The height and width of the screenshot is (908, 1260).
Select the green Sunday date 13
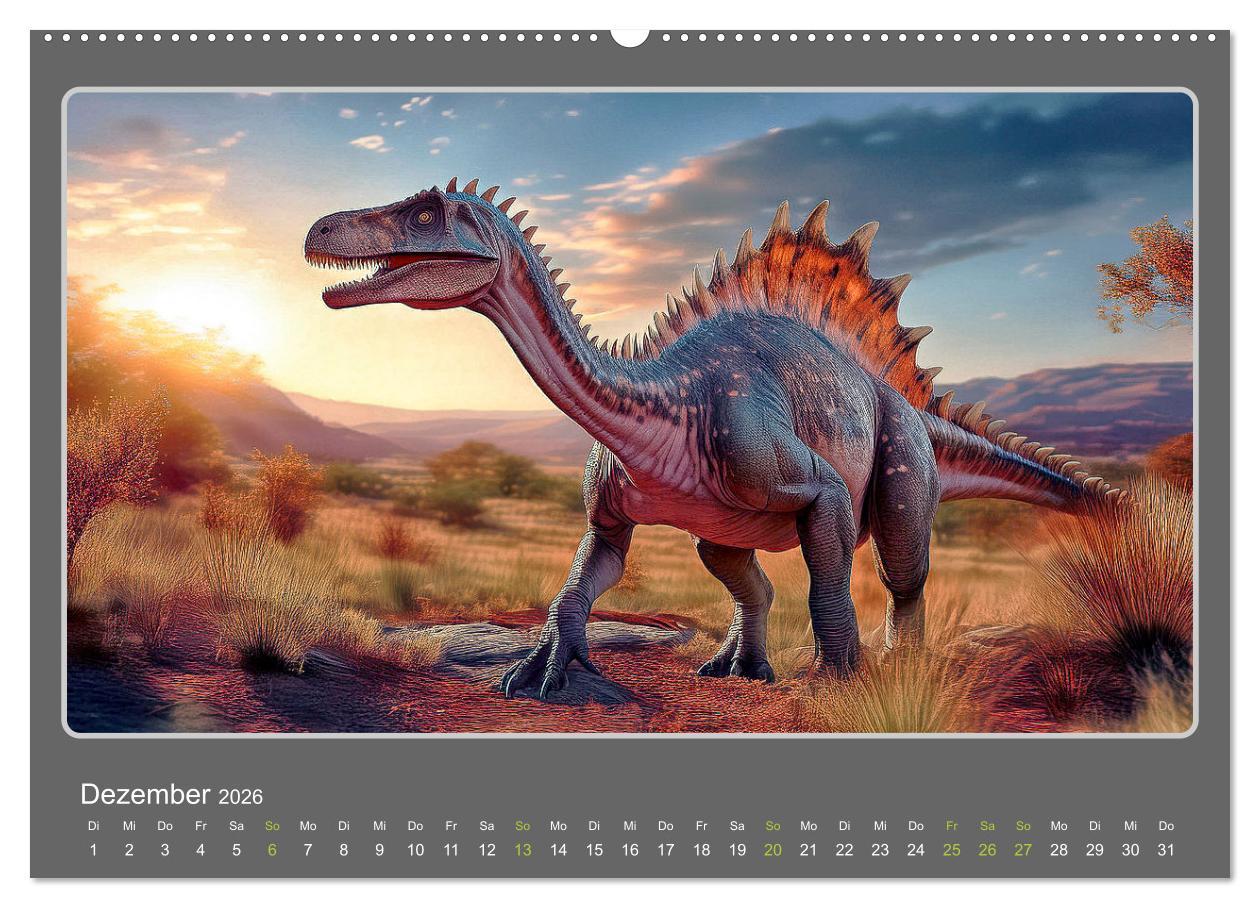522,850
